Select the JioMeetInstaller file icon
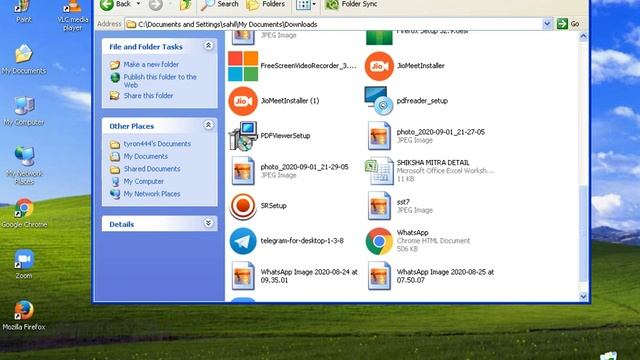The image size is (640, 360). [x=379, y=66]
